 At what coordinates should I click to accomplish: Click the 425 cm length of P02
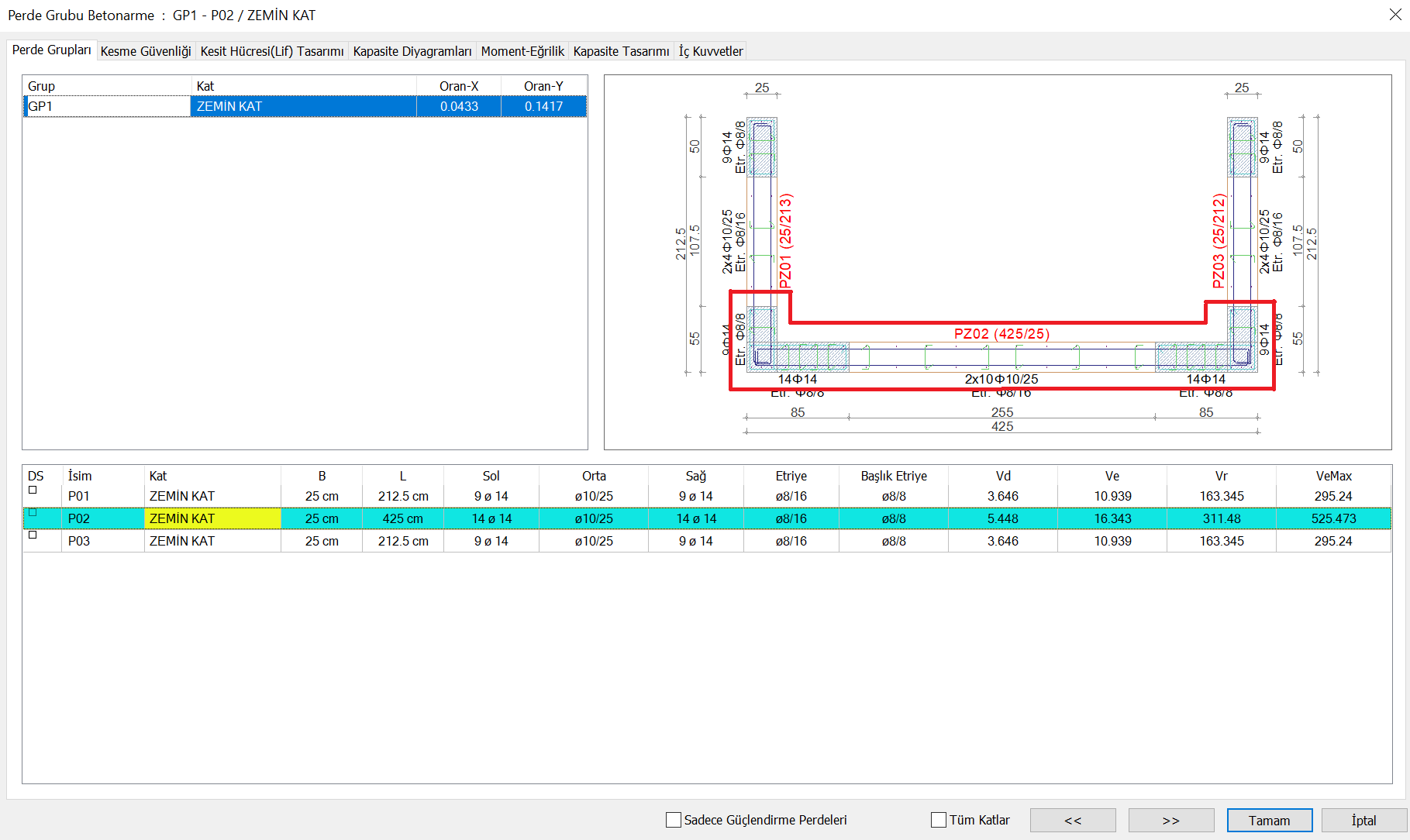(403, 518)
